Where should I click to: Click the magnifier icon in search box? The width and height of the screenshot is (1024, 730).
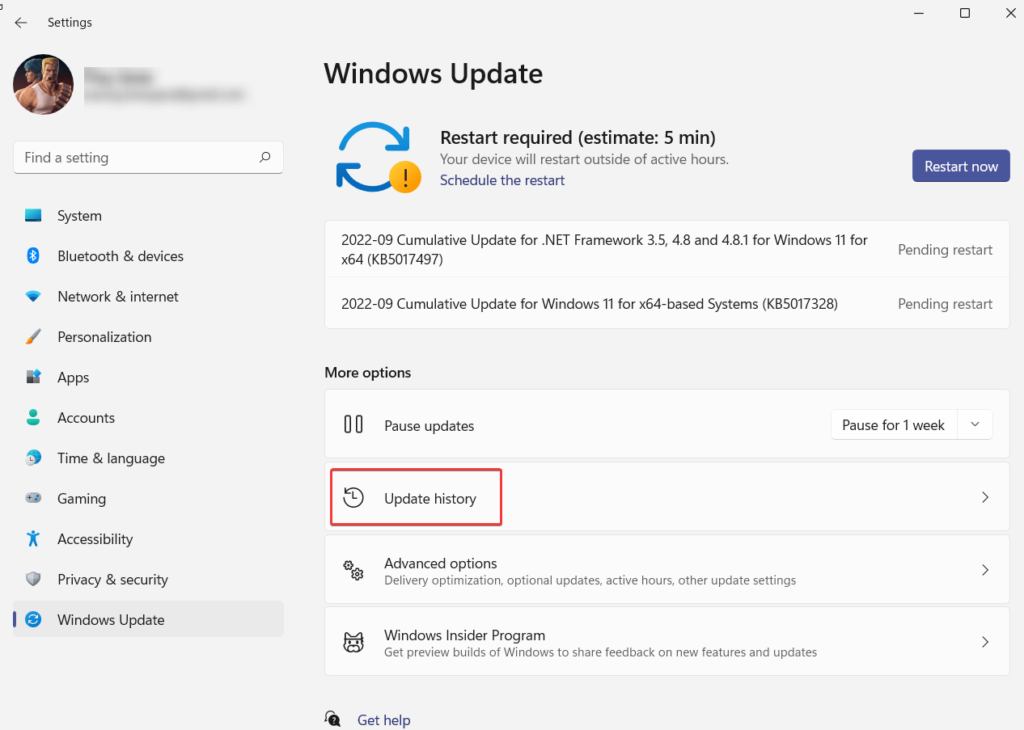coord(264,157)
